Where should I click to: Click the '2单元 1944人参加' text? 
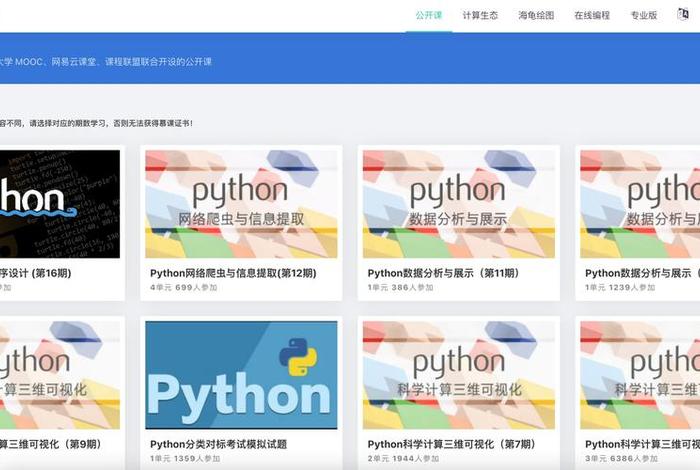tap(403, 458)
